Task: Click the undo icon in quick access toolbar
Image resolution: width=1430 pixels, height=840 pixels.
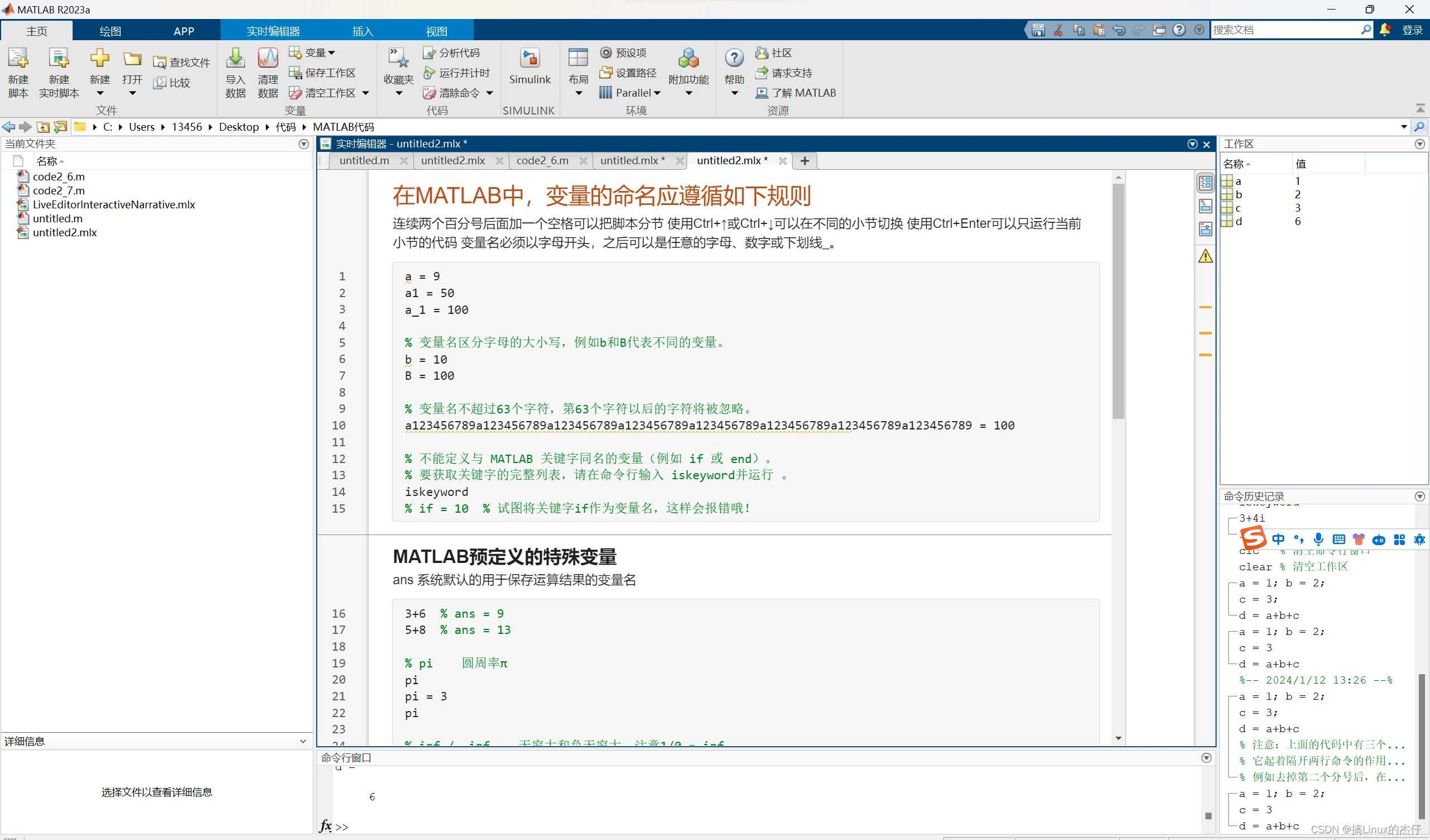Action: [1119, 30]
